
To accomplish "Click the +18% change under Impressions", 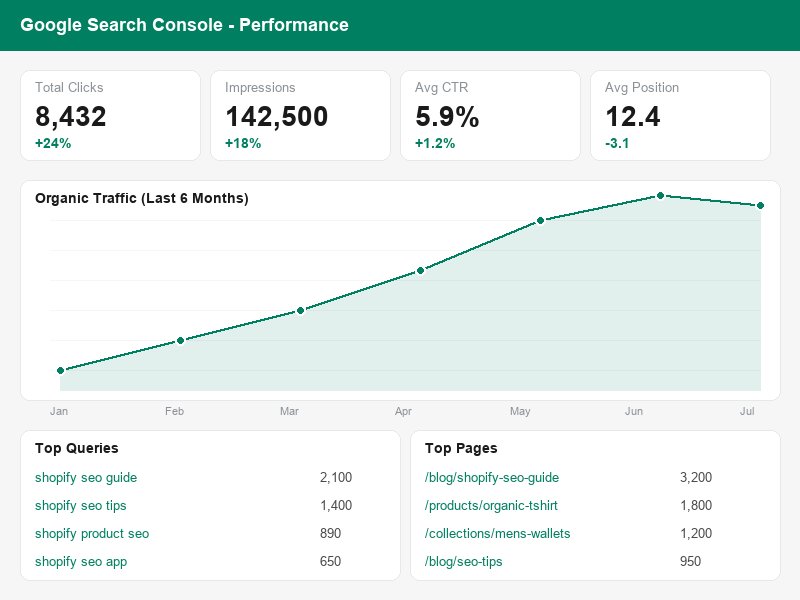I will pos(243,143).
